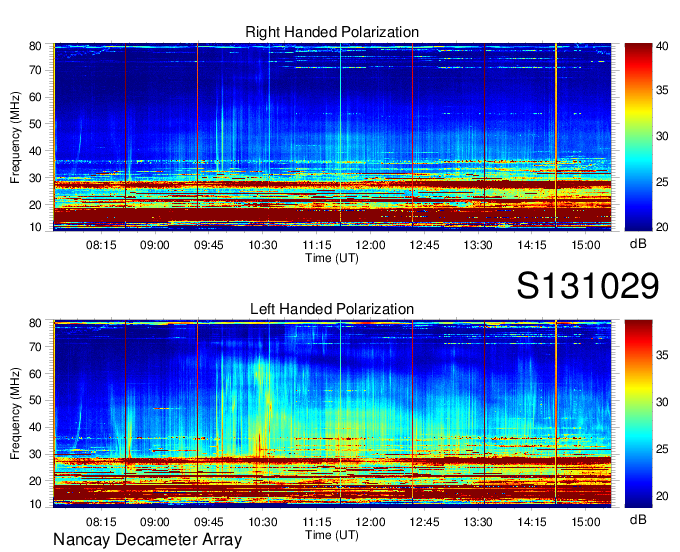
Task: Click the Right Handed plot's "Frequency (MHz)" axis label
Action: 15,137
